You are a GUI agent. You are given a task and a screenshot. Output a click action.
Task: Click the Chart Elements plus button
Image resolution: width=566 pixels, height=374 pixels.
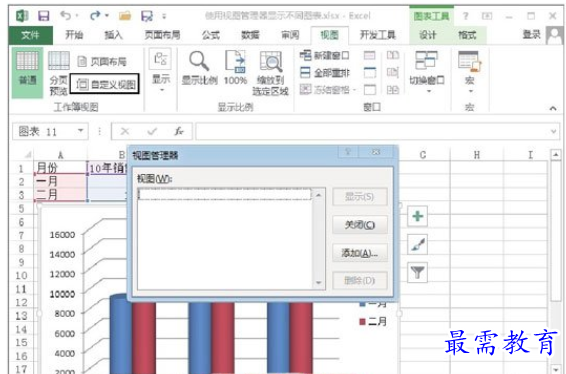coord(418,216)
